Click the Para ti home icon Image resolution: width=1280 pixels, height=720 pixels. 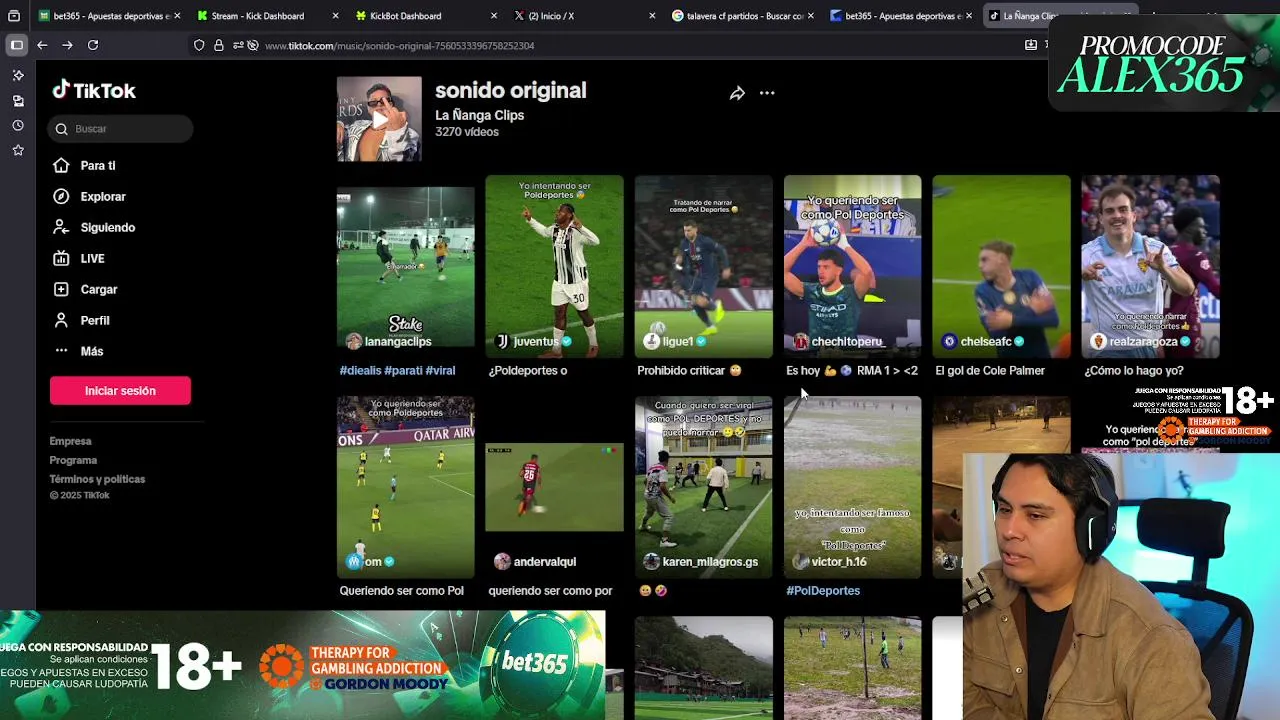61,166
